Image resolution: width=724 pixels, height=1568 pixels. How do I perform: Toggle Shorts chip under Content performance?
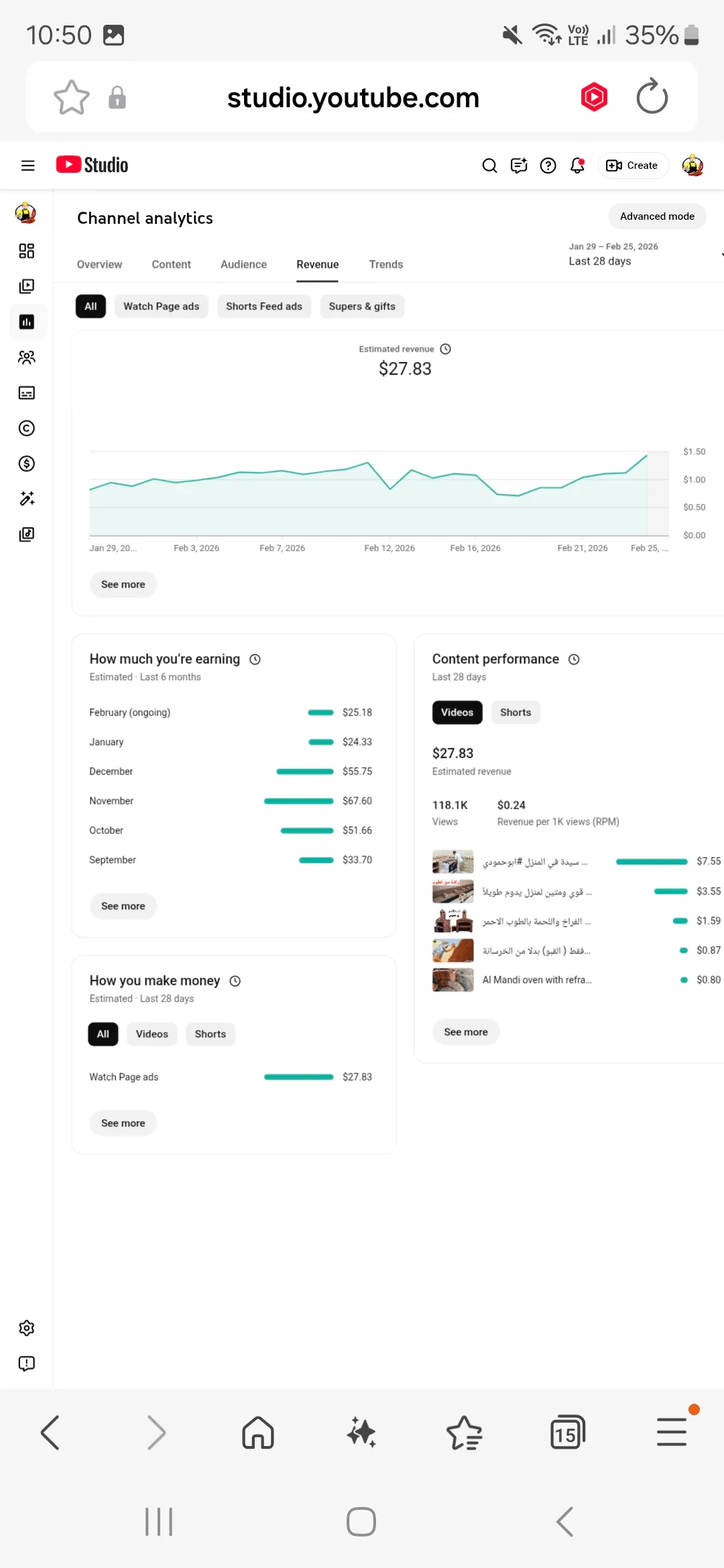point(516,712)
